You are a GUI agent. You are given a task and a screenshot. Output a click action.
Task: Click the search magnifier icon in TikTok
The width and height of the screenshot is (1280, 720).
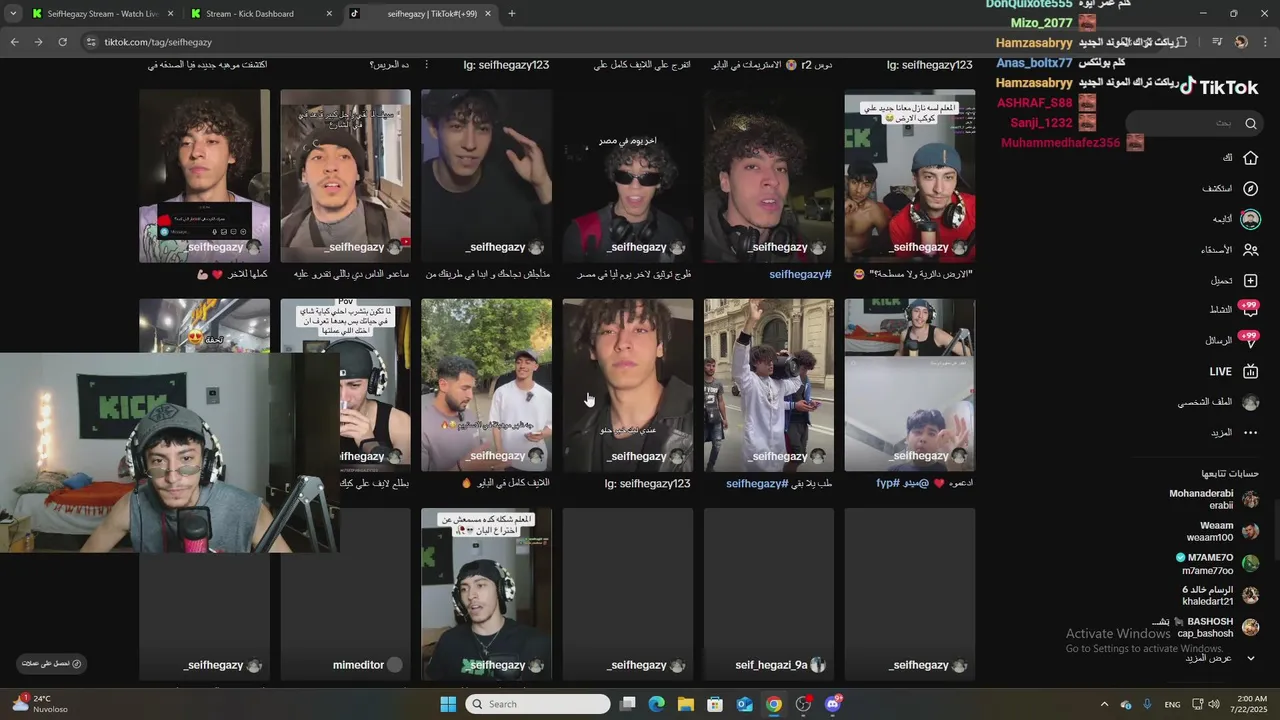(1250, 124)
